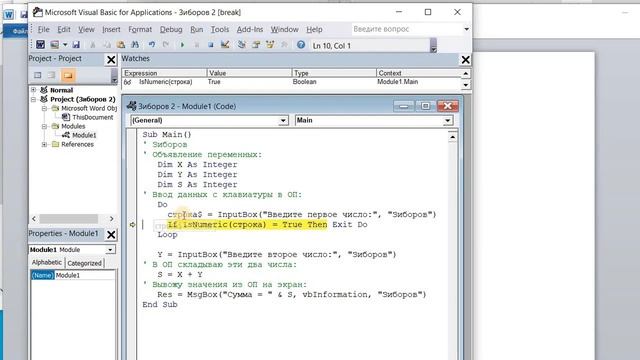
Task: Click the 'Введите вопрос' help search field
Action: pyautogui.click(x=407, y=29)
